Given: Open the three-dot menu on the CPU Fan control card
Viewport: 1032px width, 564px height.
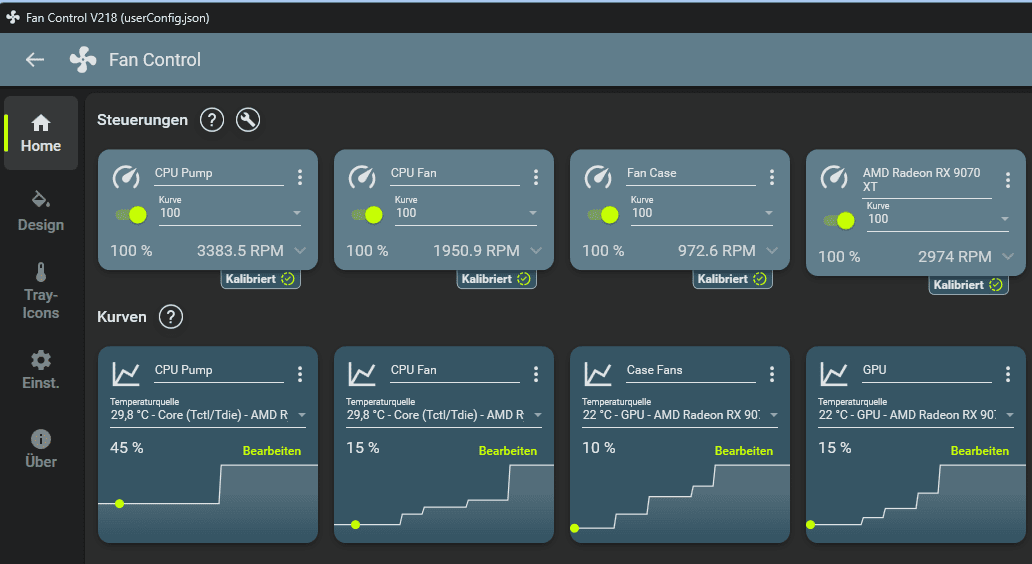Looking at the screenshot, I should pos(536,176).
